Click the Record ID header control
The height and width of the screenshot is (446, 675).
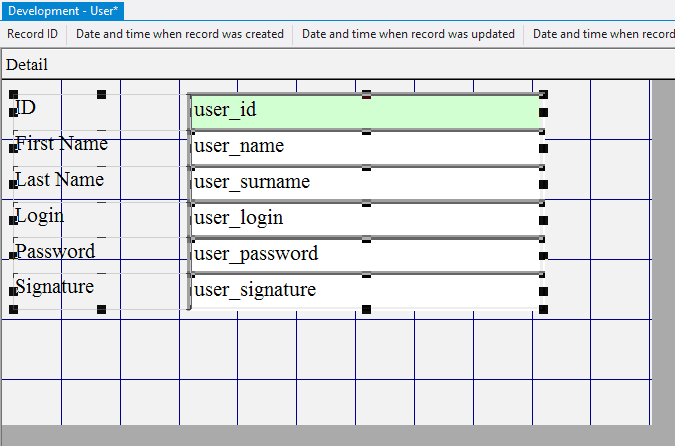tap(33, 34)
